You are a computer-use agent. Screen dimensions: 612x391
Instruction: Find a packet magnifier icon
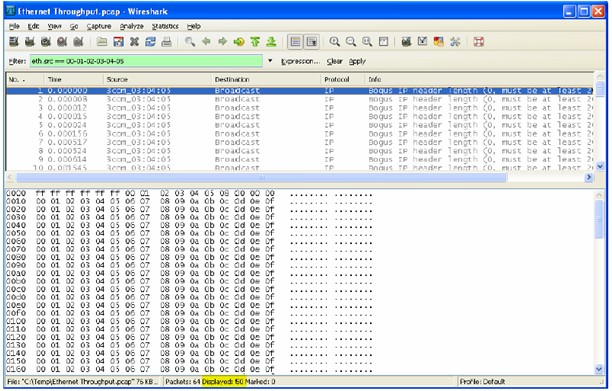tap(190, 42)
